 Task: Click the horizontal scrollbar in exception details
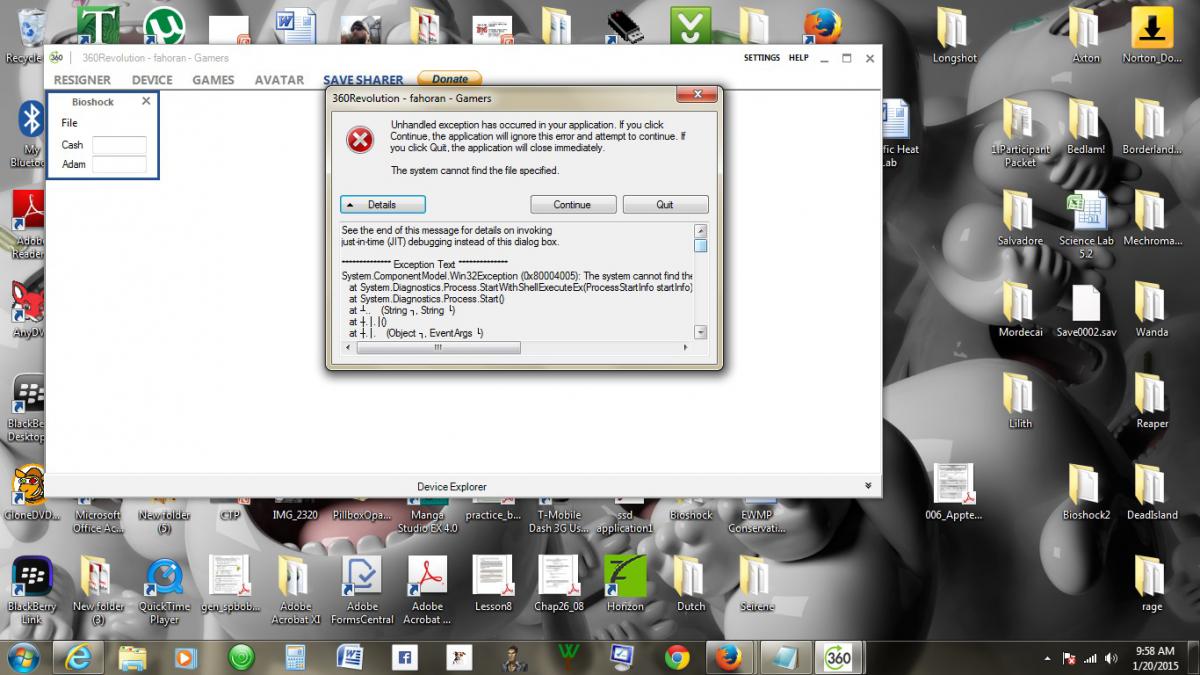pos(440,348)
